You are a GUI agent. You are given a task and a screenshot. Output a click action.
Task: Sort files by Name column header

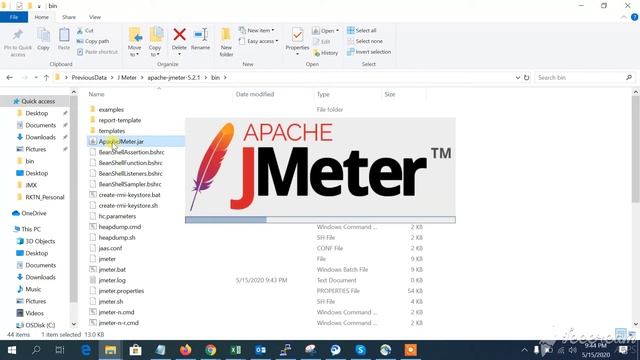[x=96, y=94]
